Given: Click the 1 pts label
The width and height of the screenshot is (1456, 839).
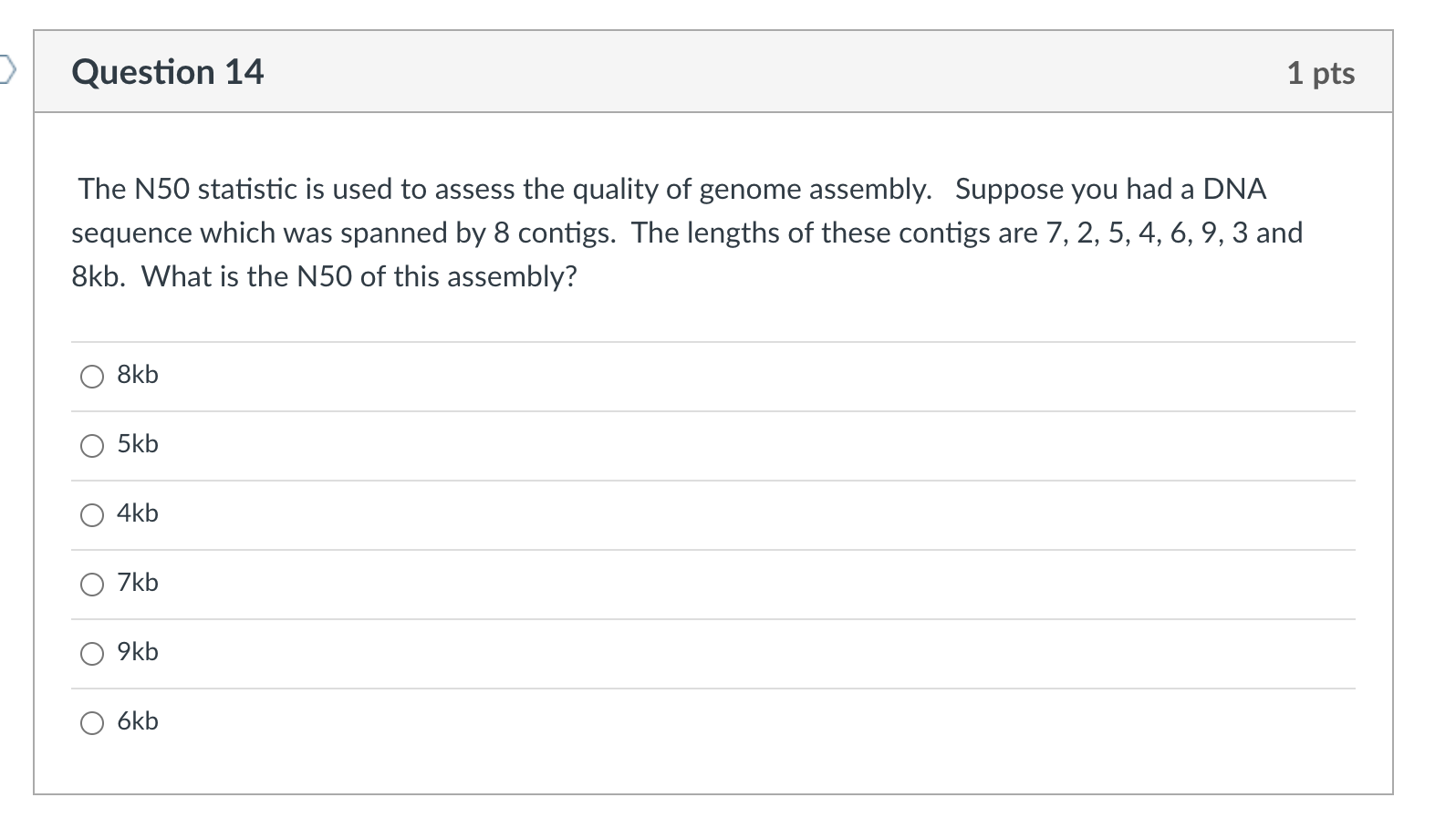Looking at the screenshot, I should [x=1319, y=73].
